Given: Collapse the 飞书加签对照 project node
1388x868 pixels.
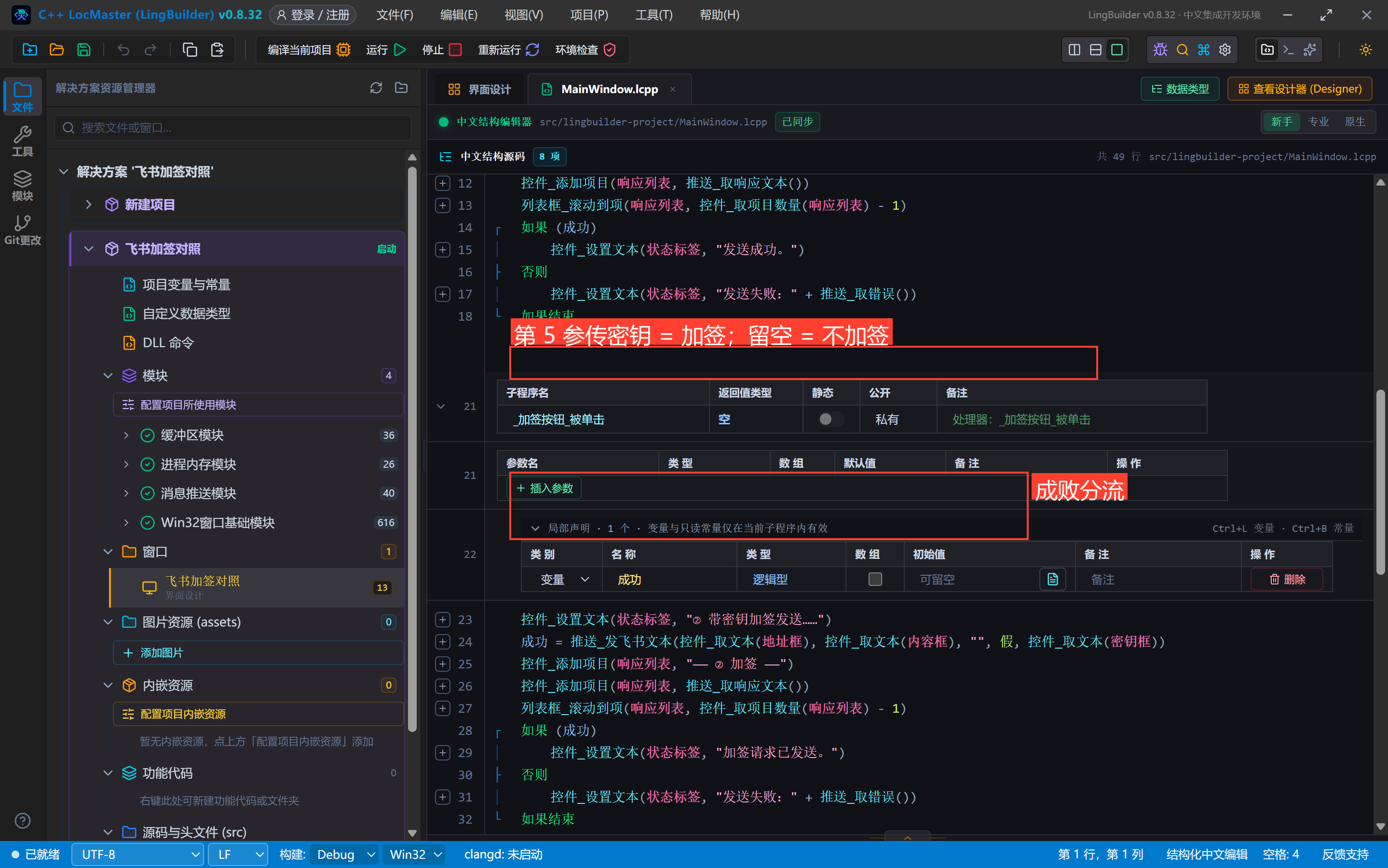Looking at the screenshot, I should point(88,248).
